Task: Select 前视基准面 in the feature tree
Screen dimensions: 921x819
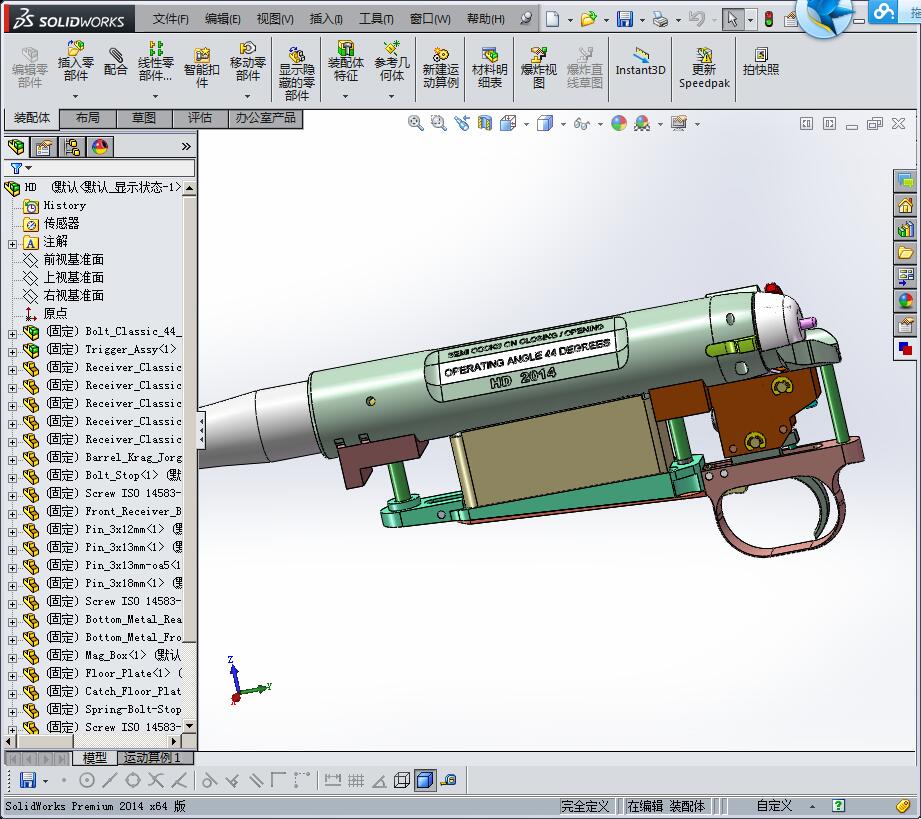Action: click(x=73, y=260)
